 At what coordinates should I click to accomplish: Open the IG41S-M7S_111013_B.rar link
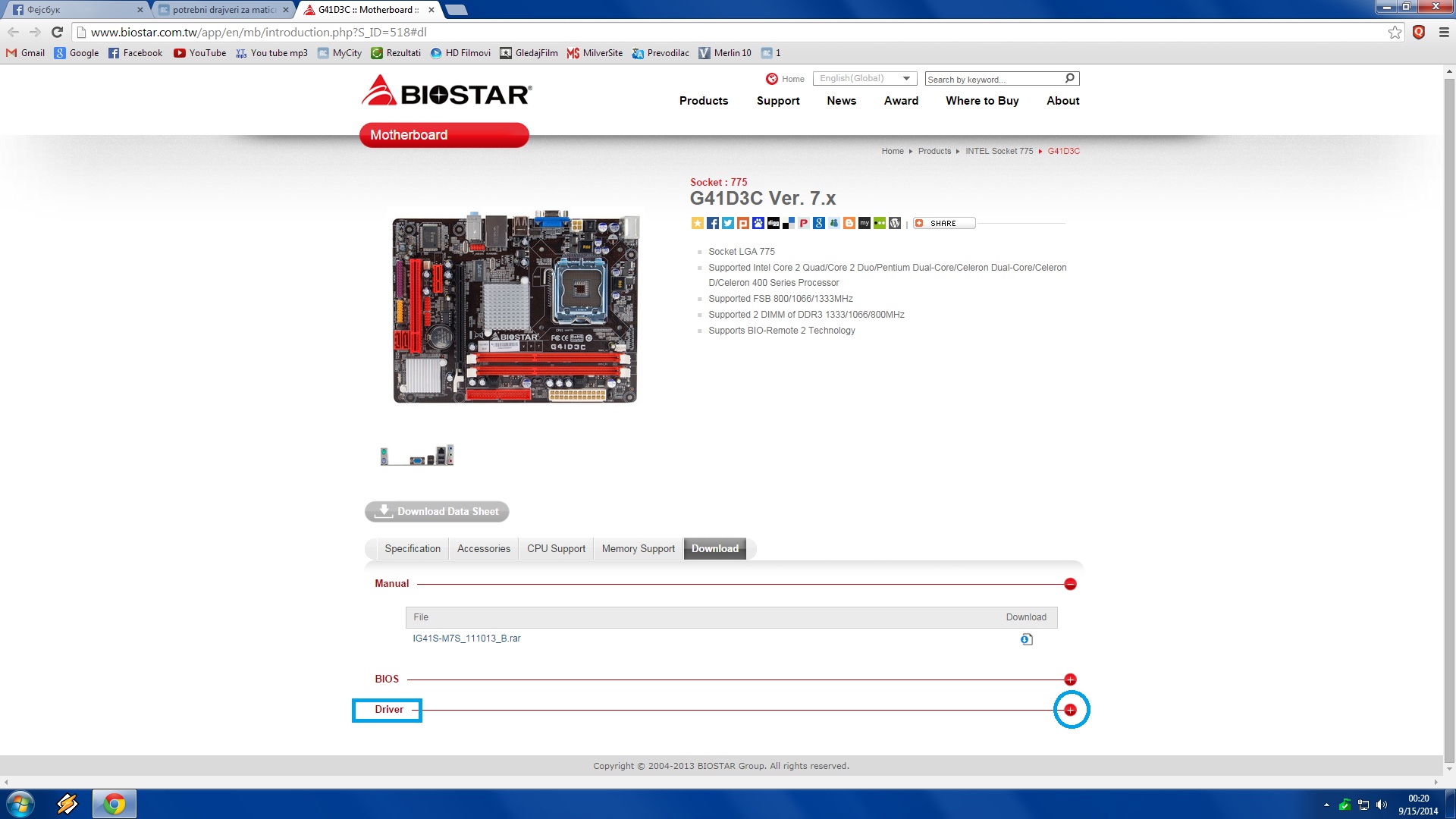click(466, 639)
